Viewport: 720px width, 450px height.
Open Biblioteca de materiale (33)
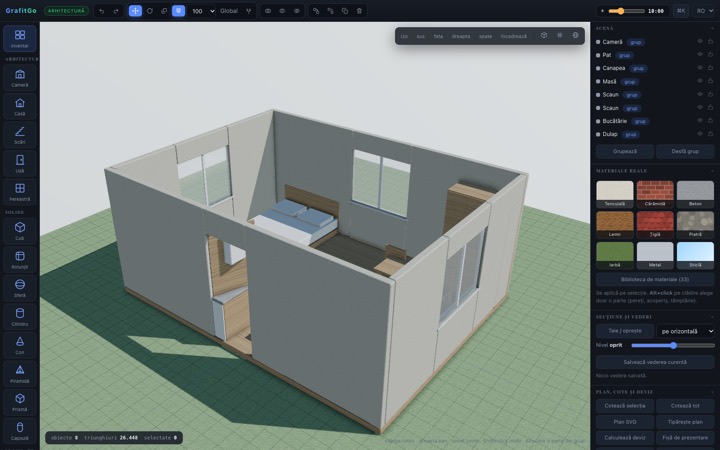(655, 279)
